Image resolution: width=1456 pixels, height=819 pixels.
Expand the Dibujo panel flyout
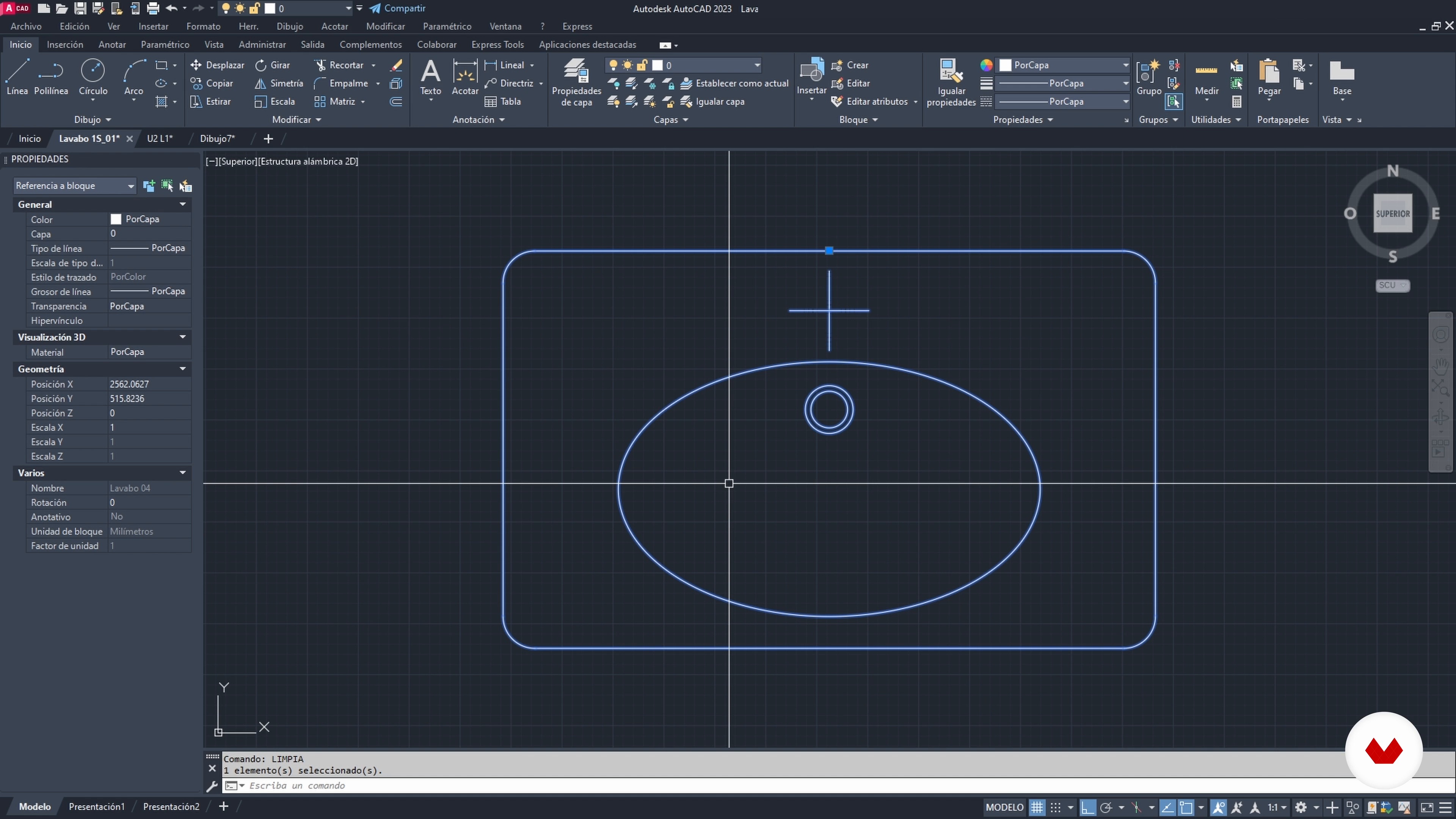pos(93,119)
